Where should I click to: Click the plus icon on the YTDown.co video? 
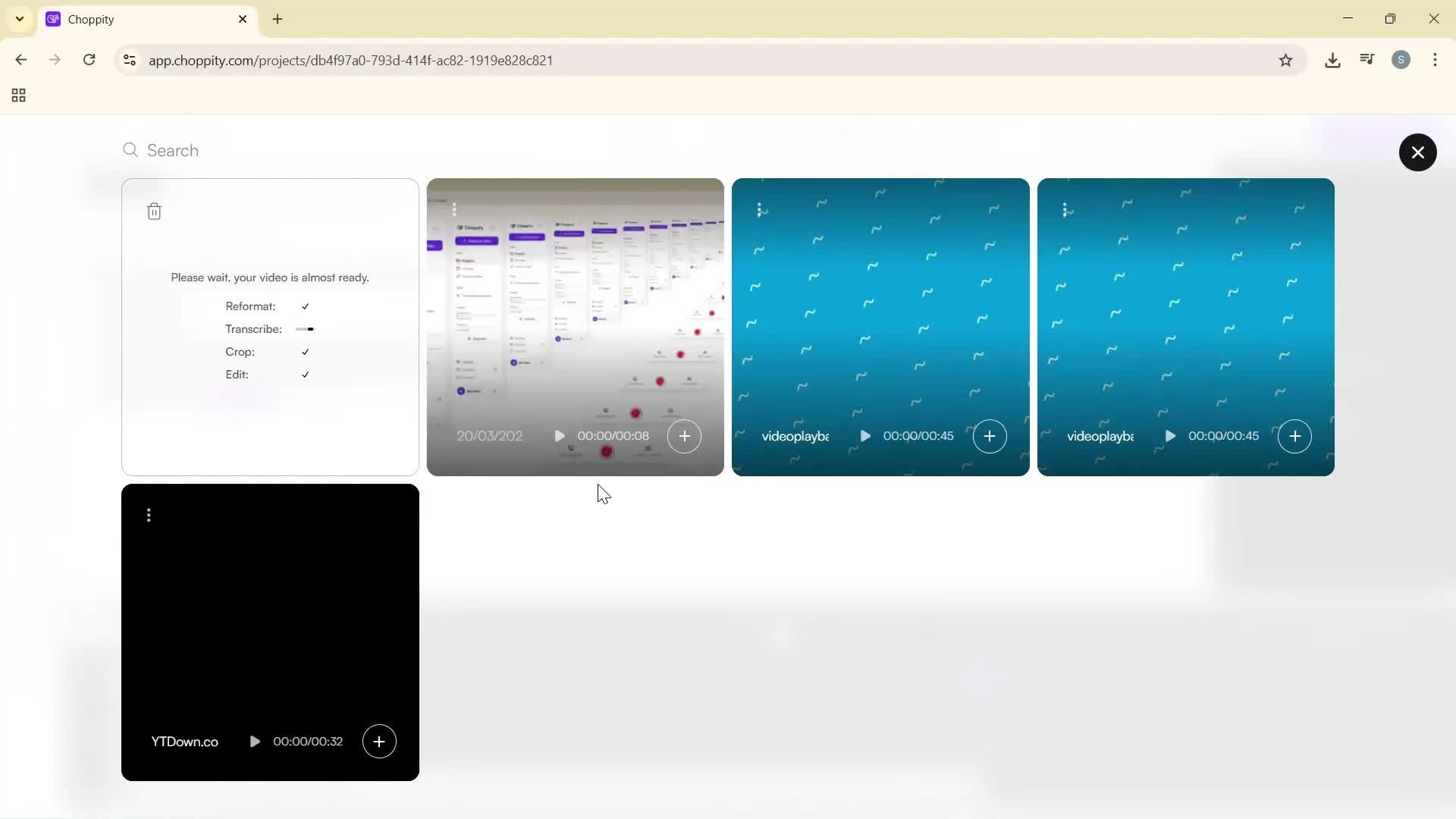tap(379, 741)
